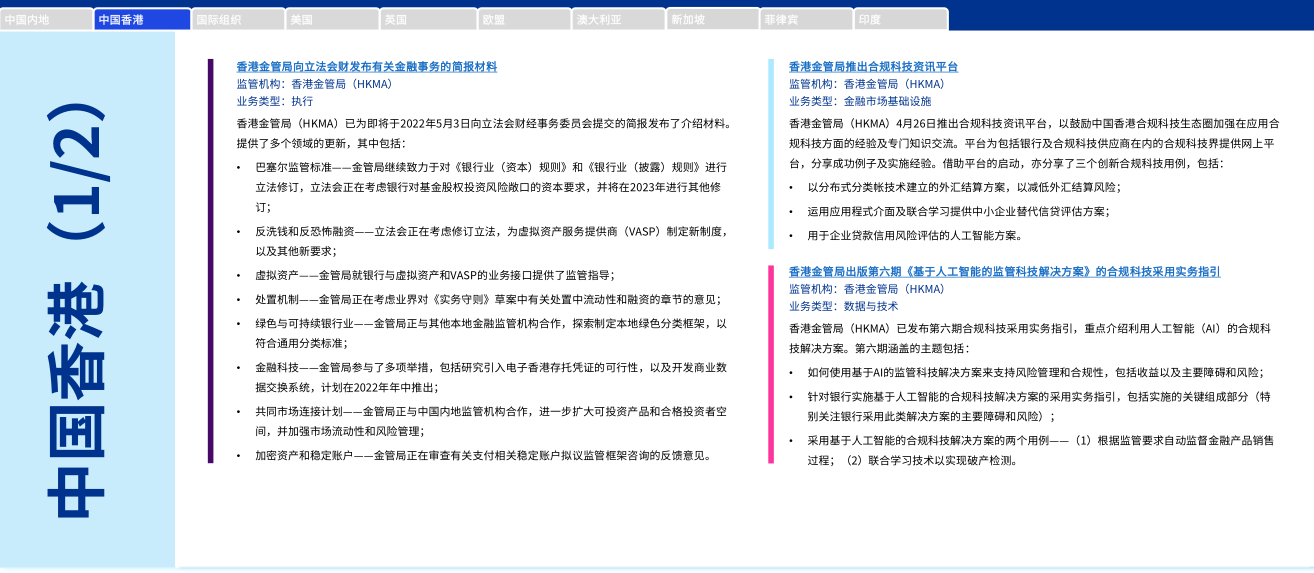1314x573 pixels.
Task: Click the pink bar beside the 实务指引 article
Action: point(771,364)
